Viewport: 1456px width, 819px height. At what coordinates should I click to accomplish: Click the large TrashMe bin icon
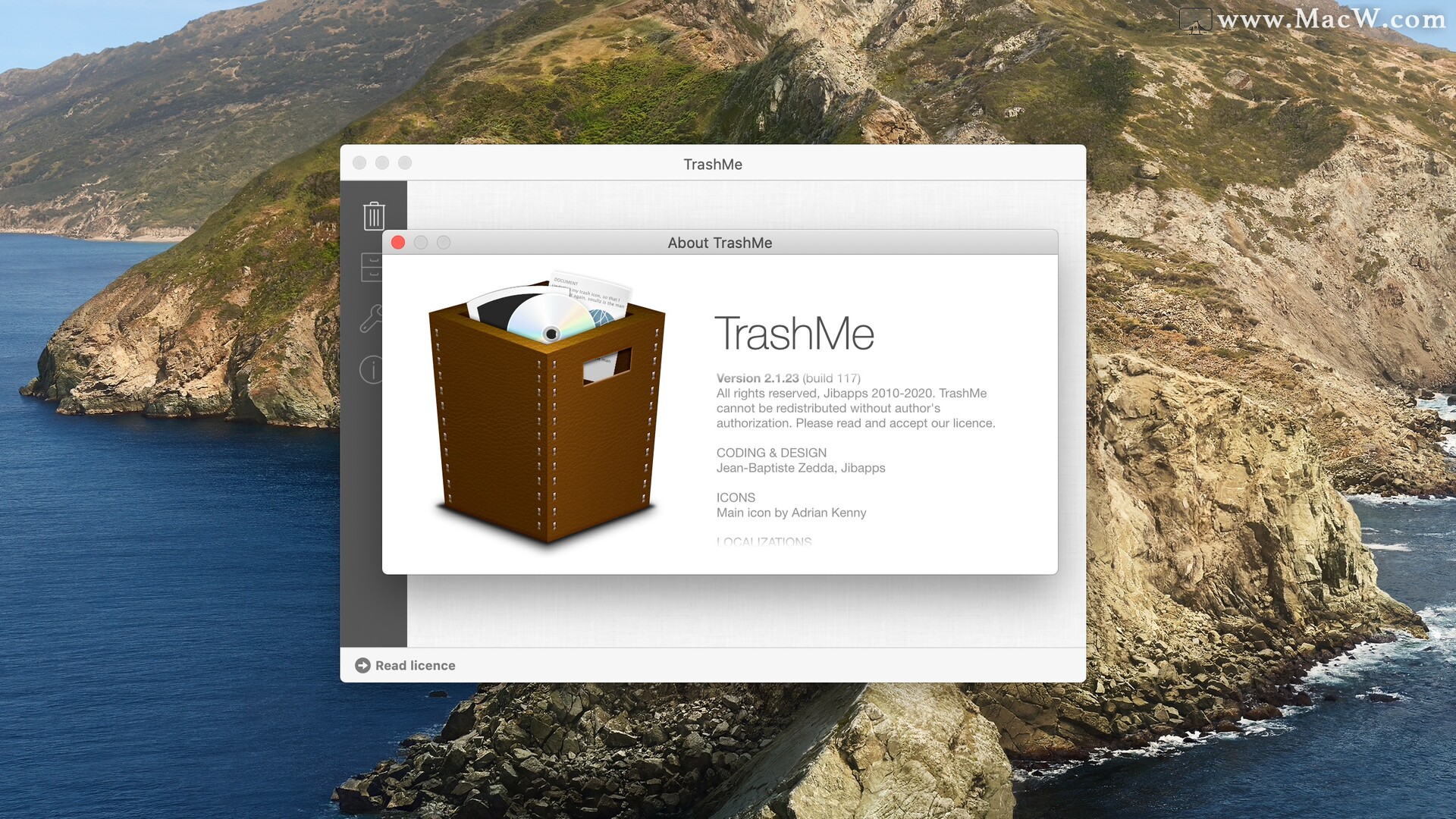coord(547,408)
